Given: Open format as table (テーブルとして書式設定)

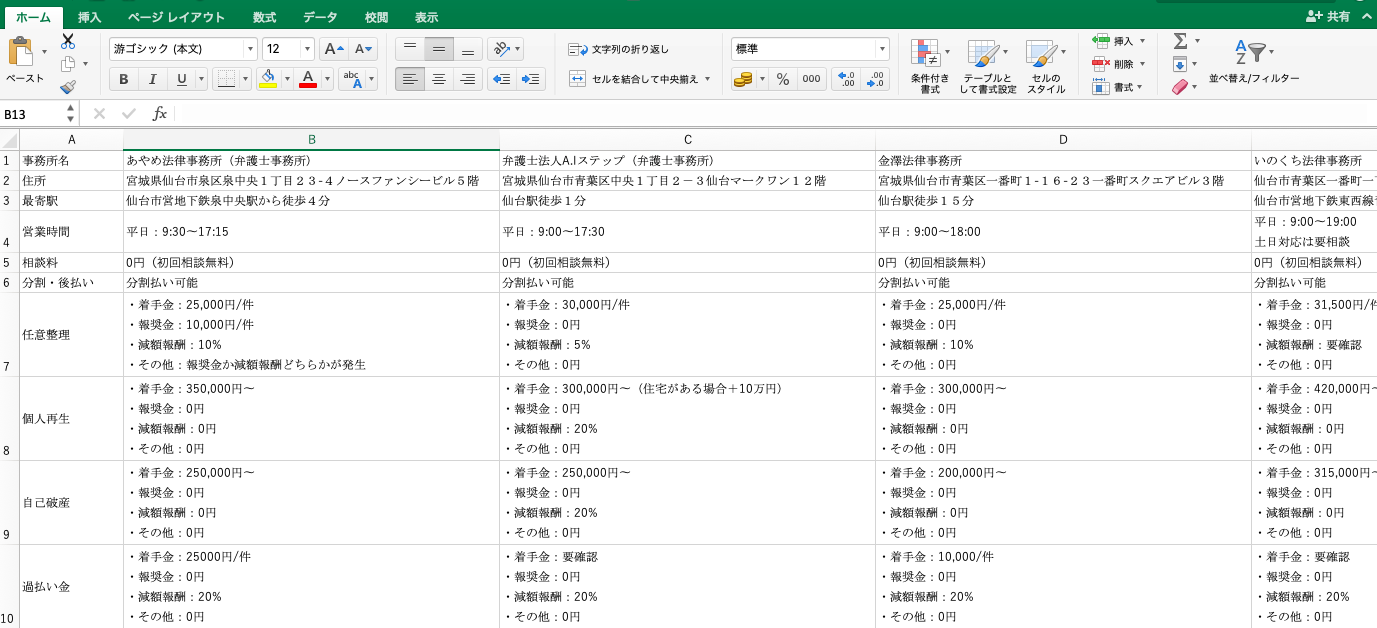Looking at the screenshot, I should tap(987, 66).
